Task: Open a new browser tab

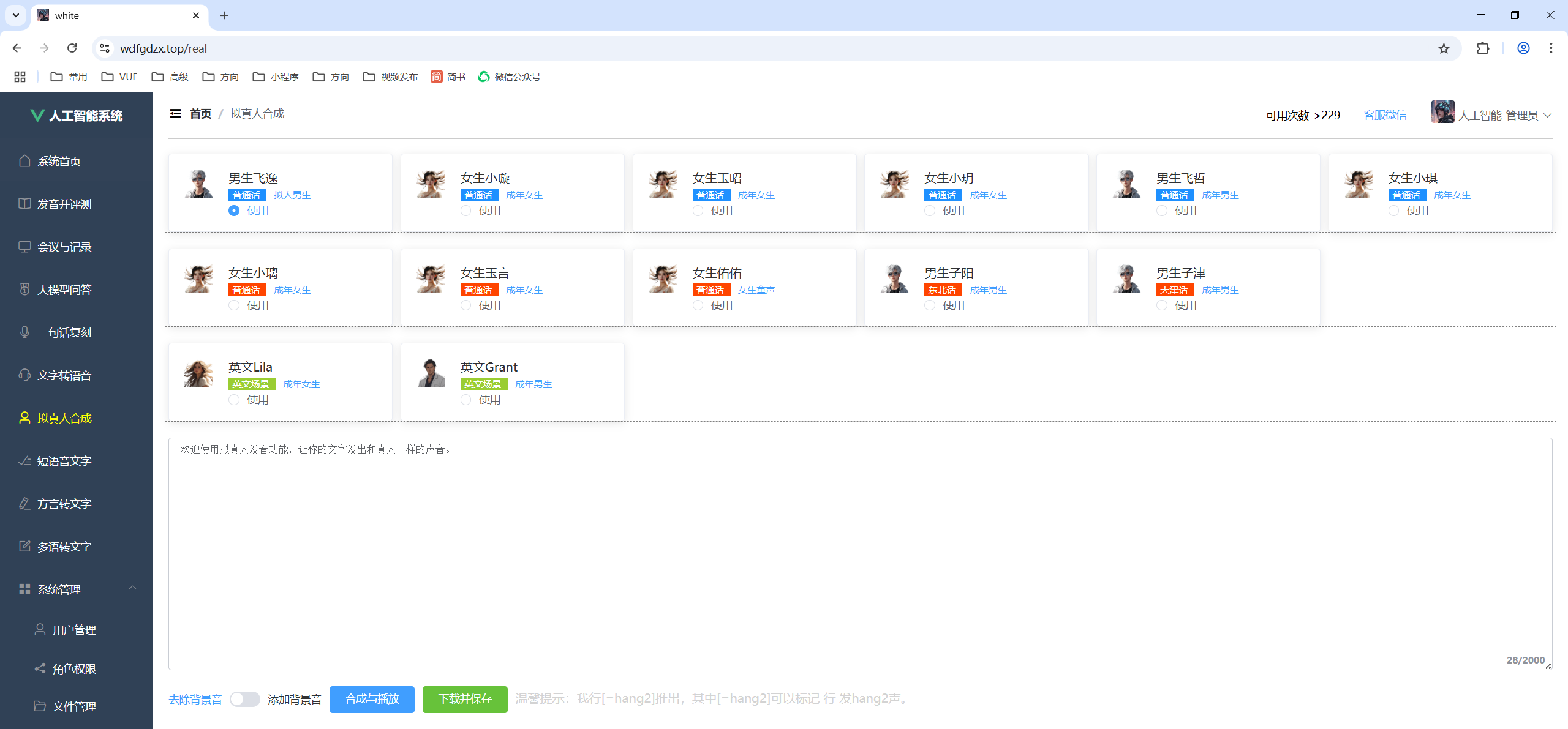Action: (224, 15)
